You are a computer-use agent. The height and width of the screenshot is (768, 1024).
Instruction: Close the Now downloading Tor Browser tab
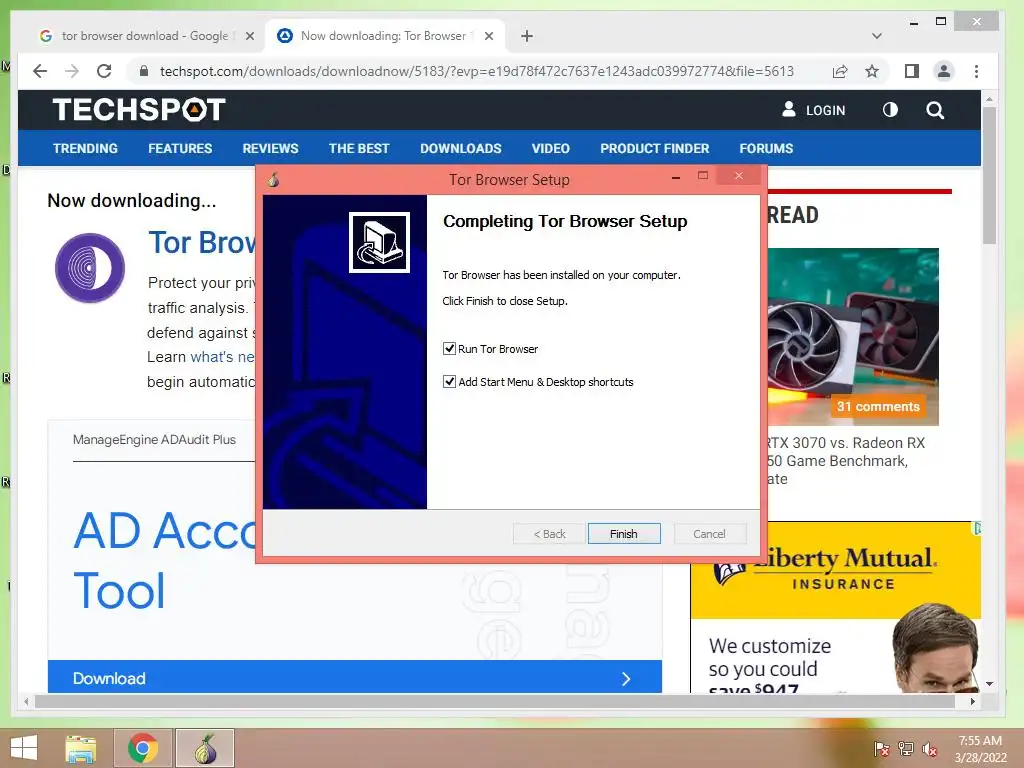pyautogui.click(x=488, y=36)
